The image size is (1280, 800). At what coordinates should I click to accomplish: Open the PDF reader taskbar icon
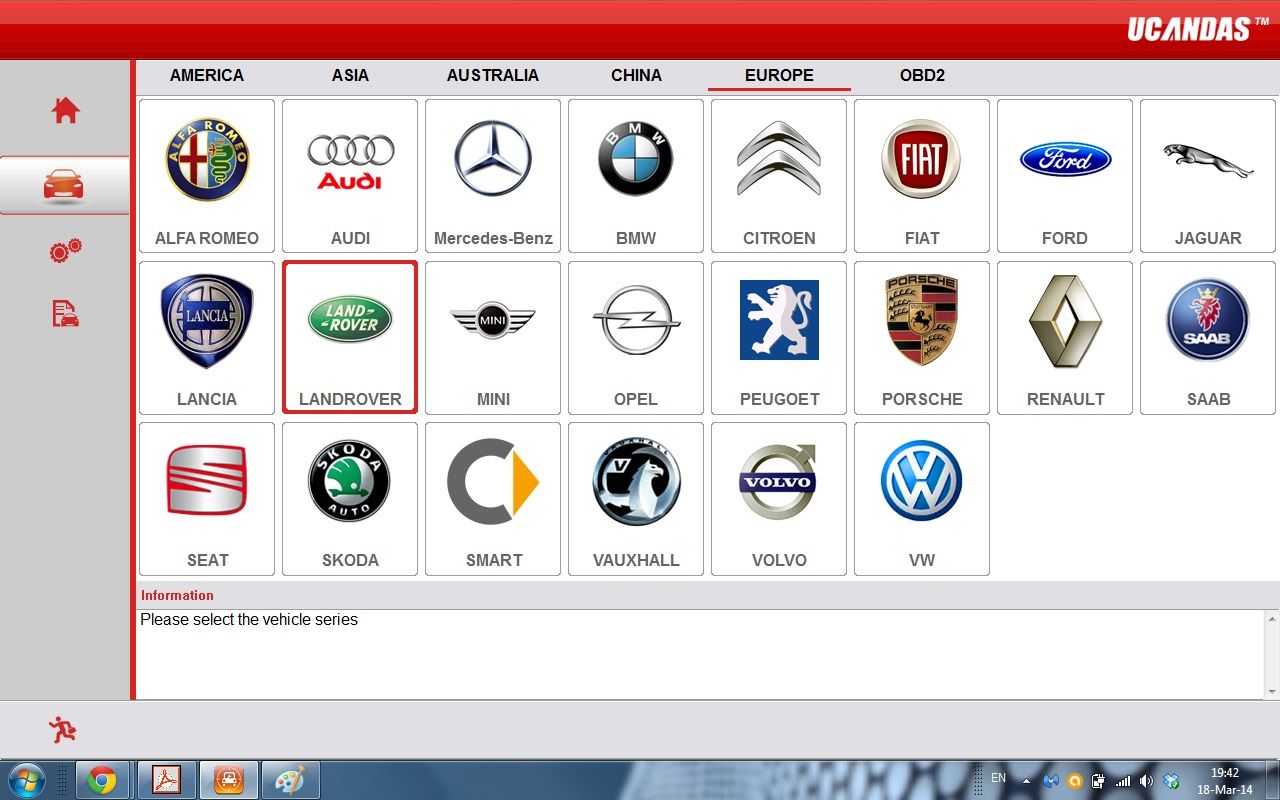(x=166, y=779)
